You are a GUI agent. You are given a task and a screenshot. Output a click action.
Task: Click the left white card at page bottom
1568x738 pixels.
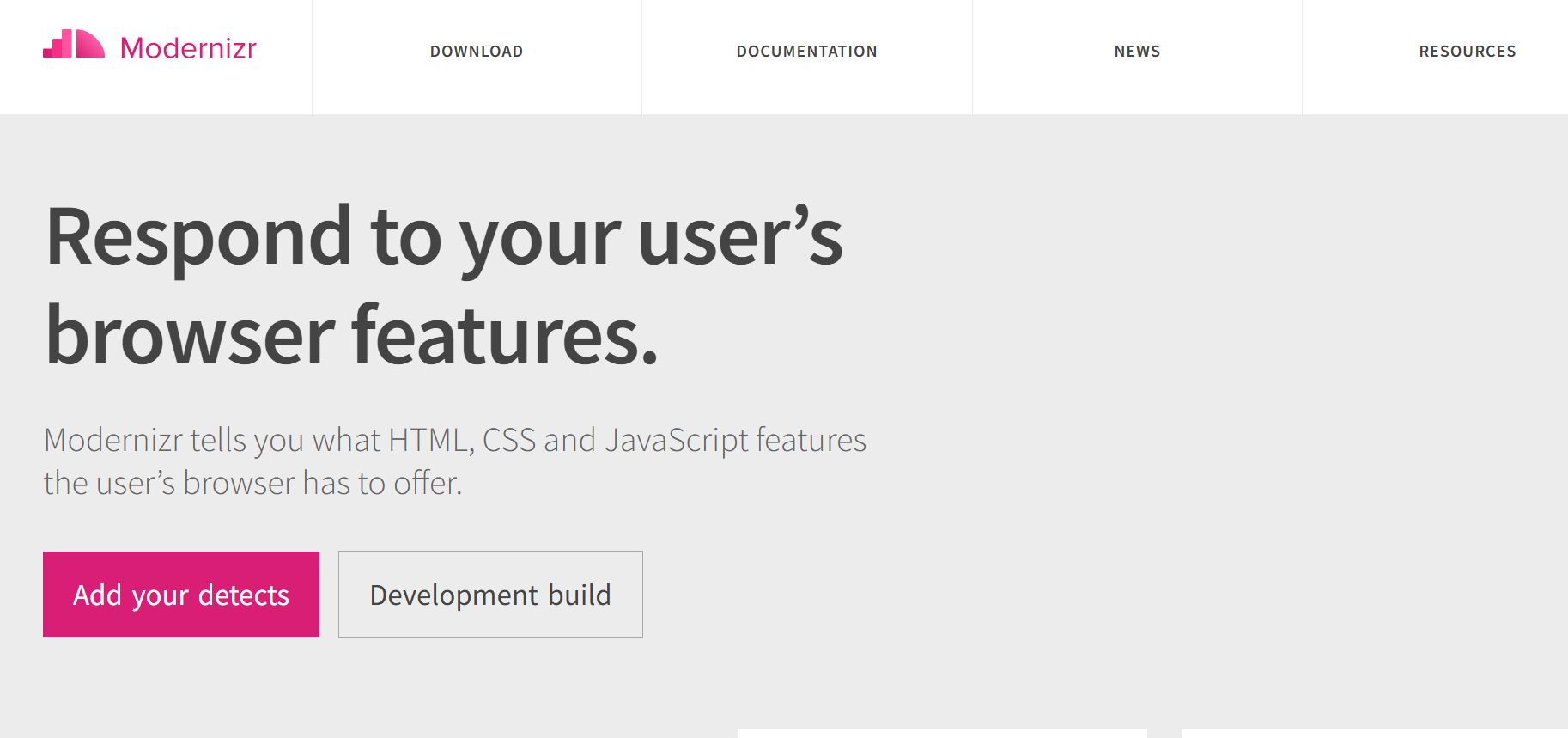click(x=942, y=733)
